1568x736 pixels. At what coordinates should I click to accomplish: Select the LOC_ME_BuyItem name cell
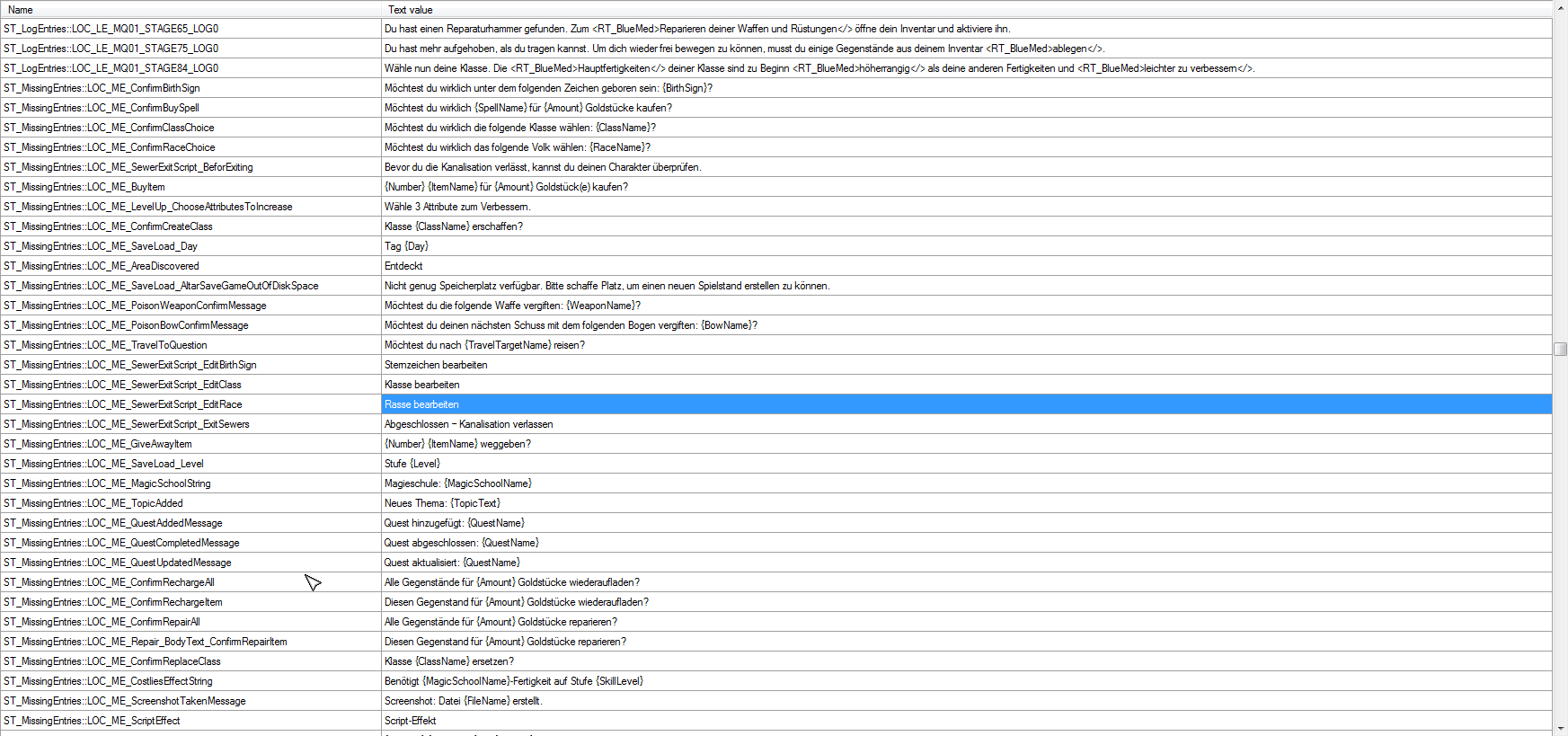[x=190, y=187]
